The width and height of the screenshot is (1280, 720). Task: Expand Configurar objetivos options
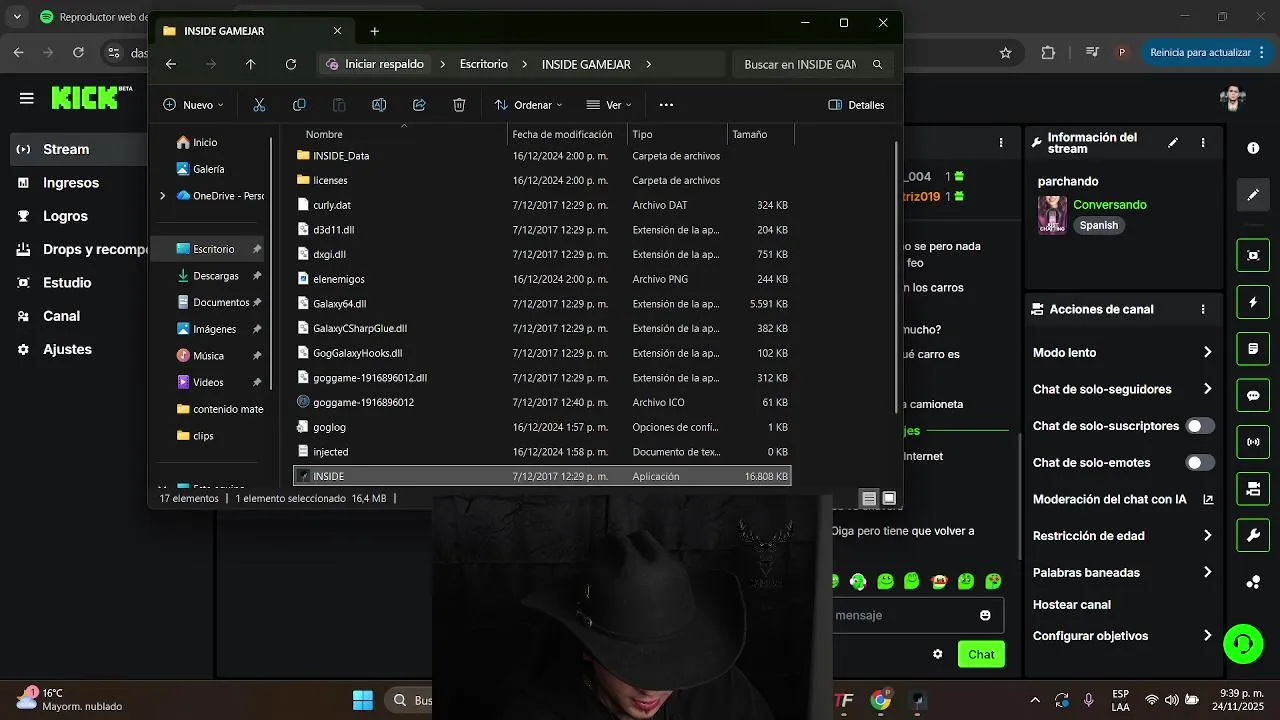click(1207, 636)
